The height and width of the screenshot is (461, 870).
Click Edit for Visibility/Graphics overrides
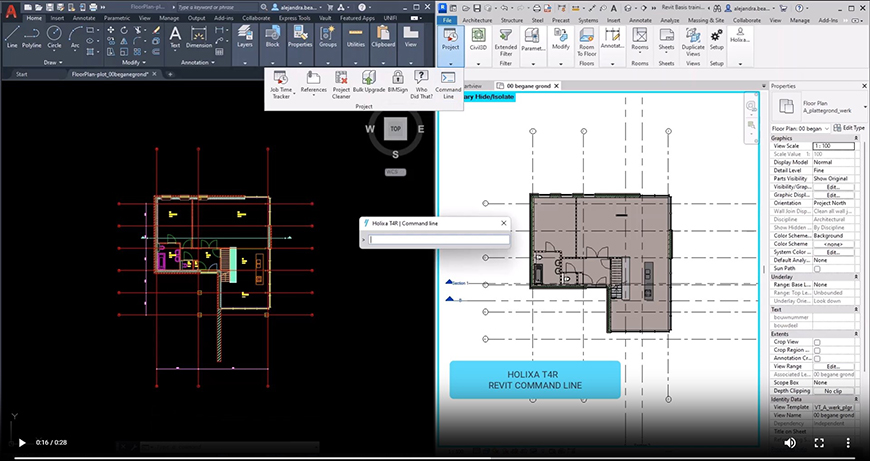click(833, 187)
